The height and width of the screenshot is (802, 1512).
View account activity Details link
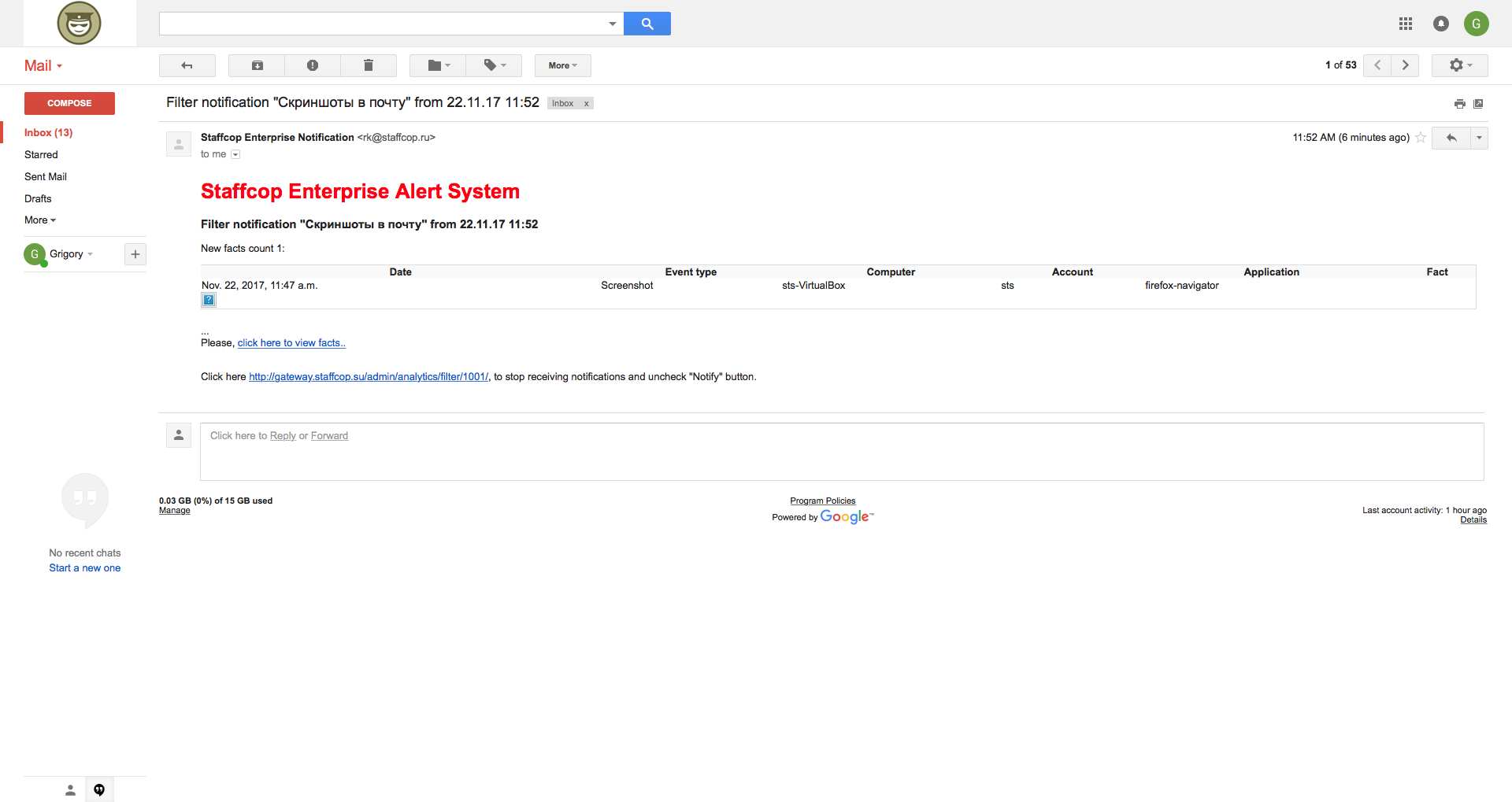coord(1473,520)
